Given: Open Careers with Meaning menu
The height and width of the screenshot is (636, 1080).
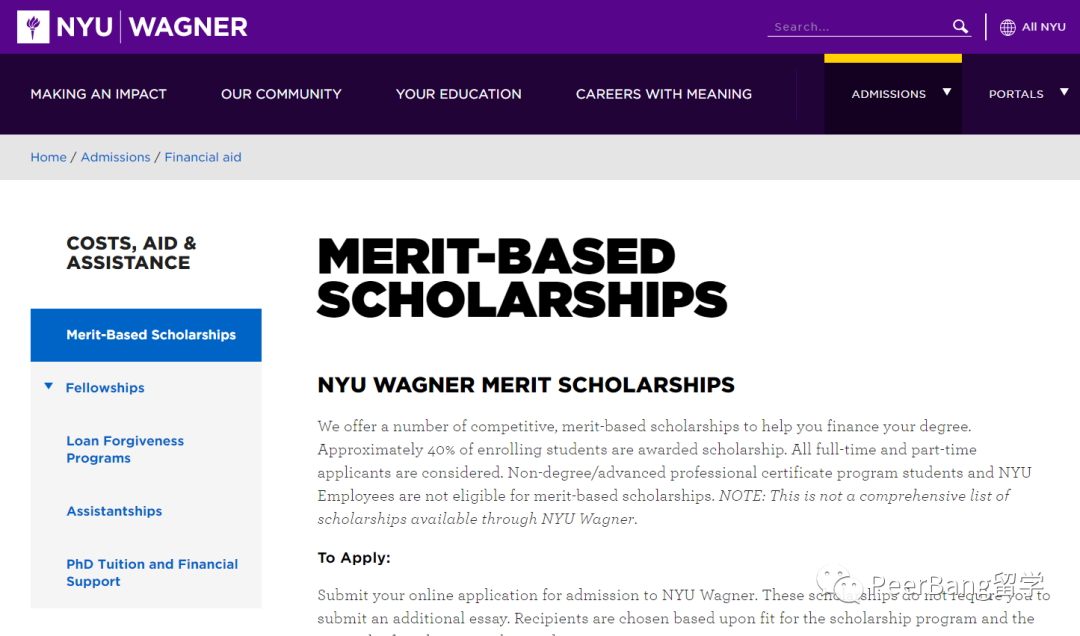Looking at the screenshot, I should tap(664, 94).
